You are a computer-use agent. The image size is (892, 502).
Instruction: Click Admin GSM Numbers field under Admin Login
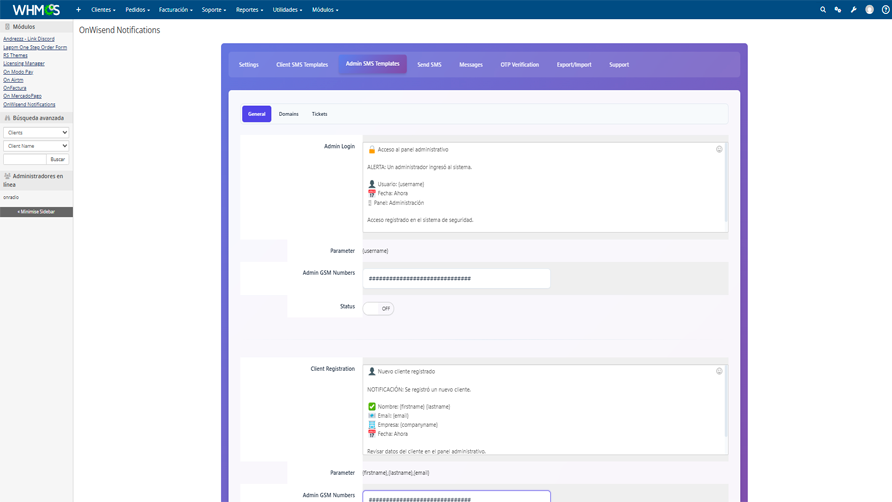456,278
